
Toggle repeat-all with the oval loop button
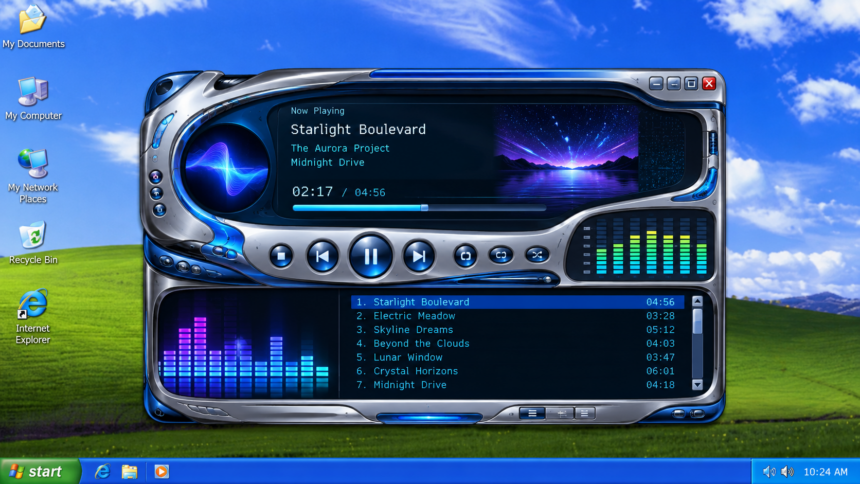tap(501, 255)
